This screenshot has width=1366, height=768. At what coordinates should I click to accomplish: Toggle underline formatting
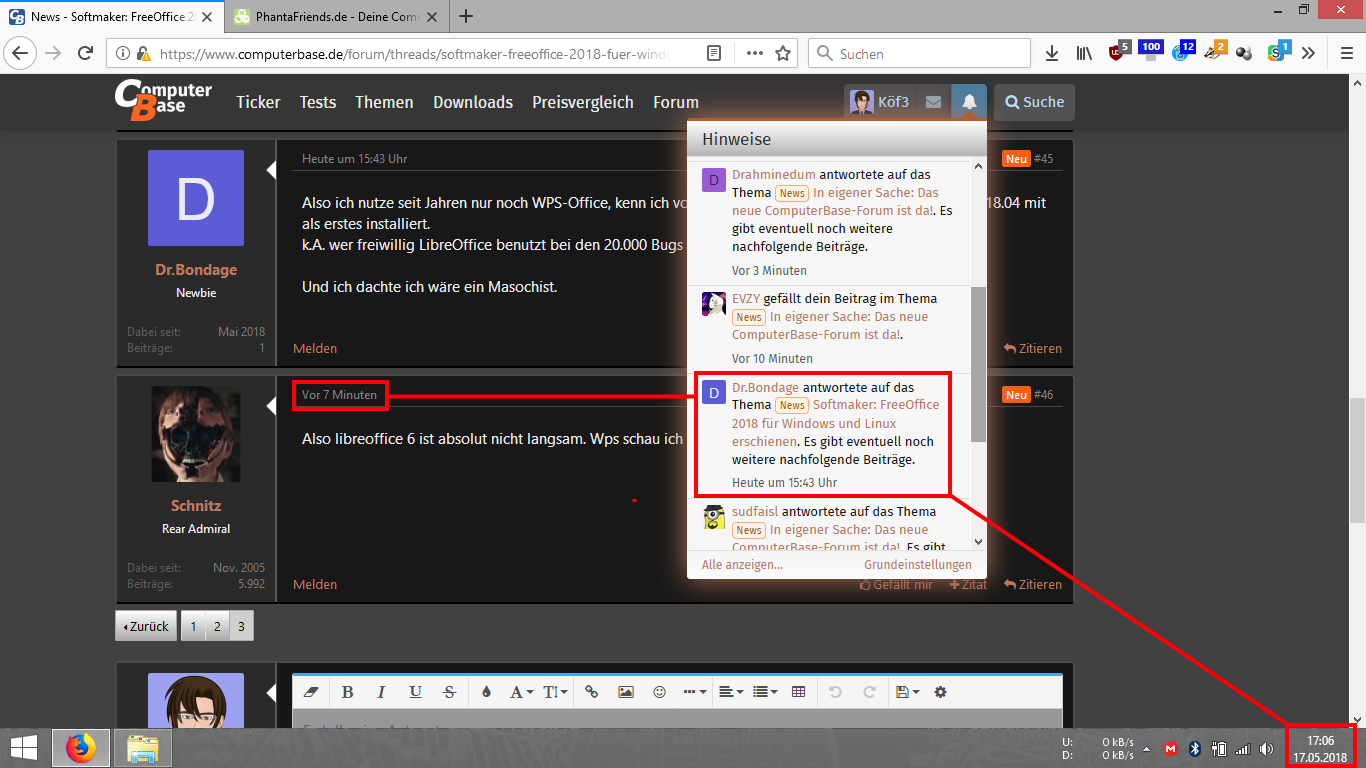415,691
